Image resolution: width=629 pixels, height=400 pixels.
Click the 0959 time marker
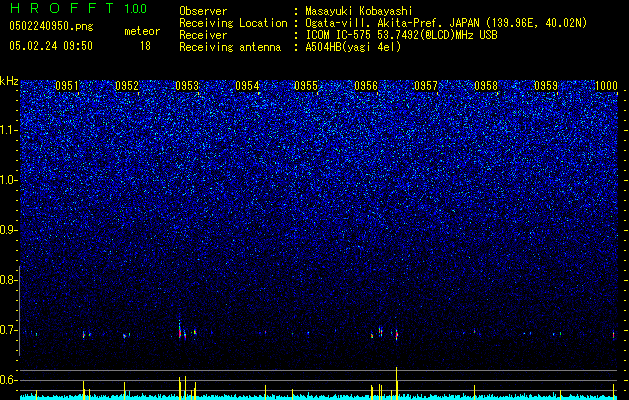[546, 86]
